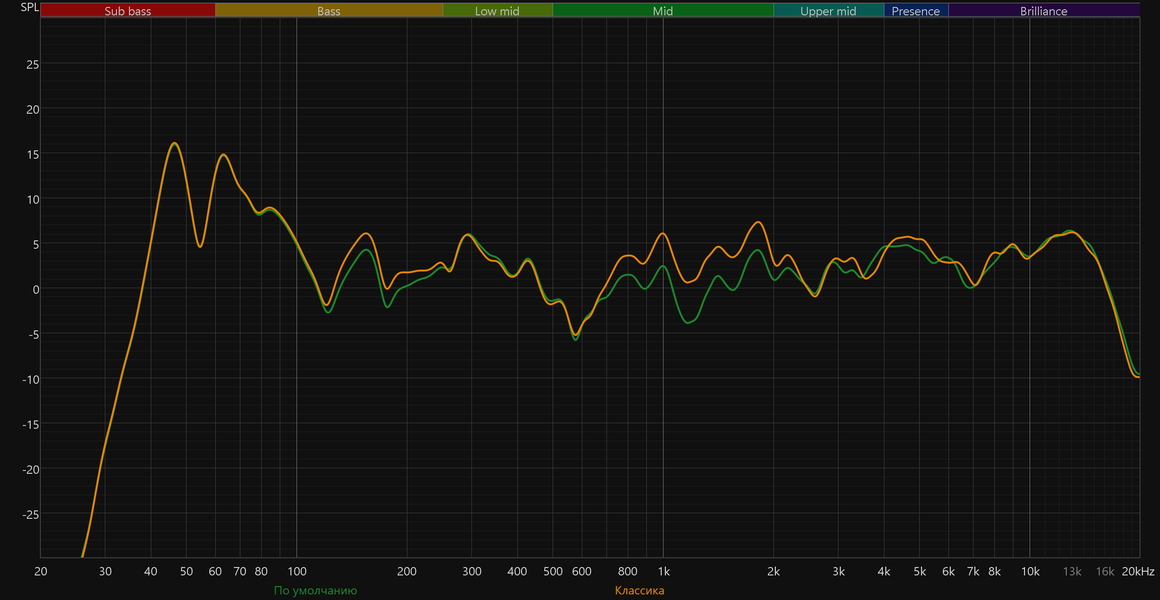Toggle the green По умолчанию curve legend
Screen dimensions: 1160x600
[x=315, y=590]
